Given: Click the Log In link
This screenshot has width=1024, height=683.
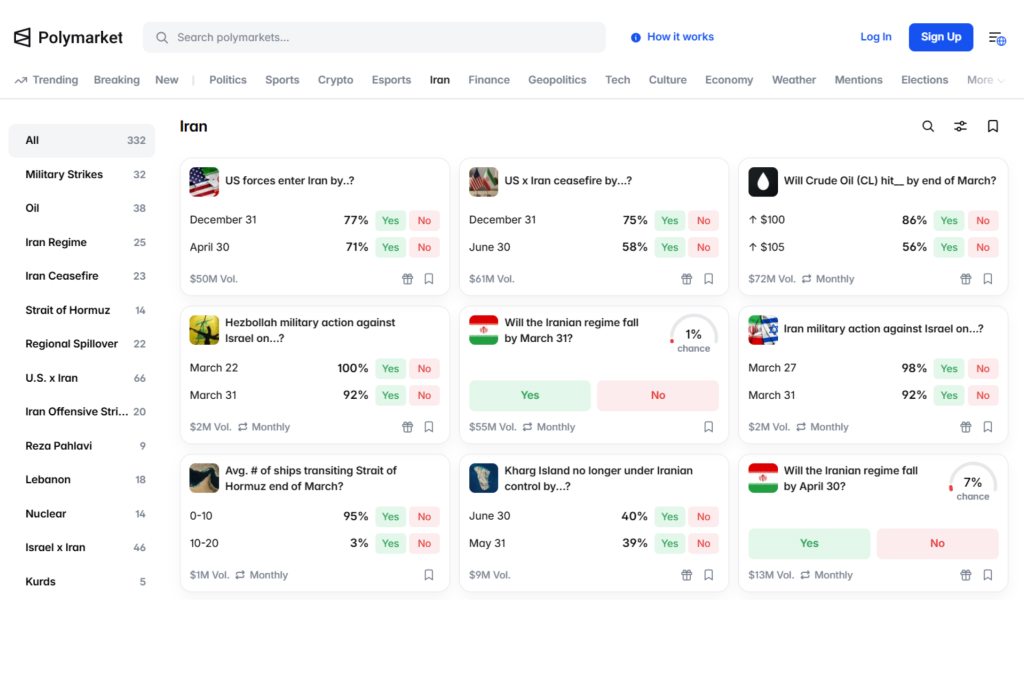Looking at the screenshot, I should 876,37.
